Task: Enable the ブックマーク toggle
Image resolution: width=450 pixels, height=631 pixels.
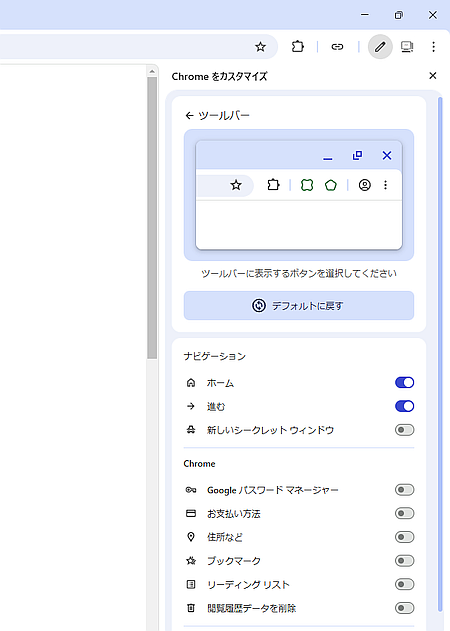Action: point(405,561)
